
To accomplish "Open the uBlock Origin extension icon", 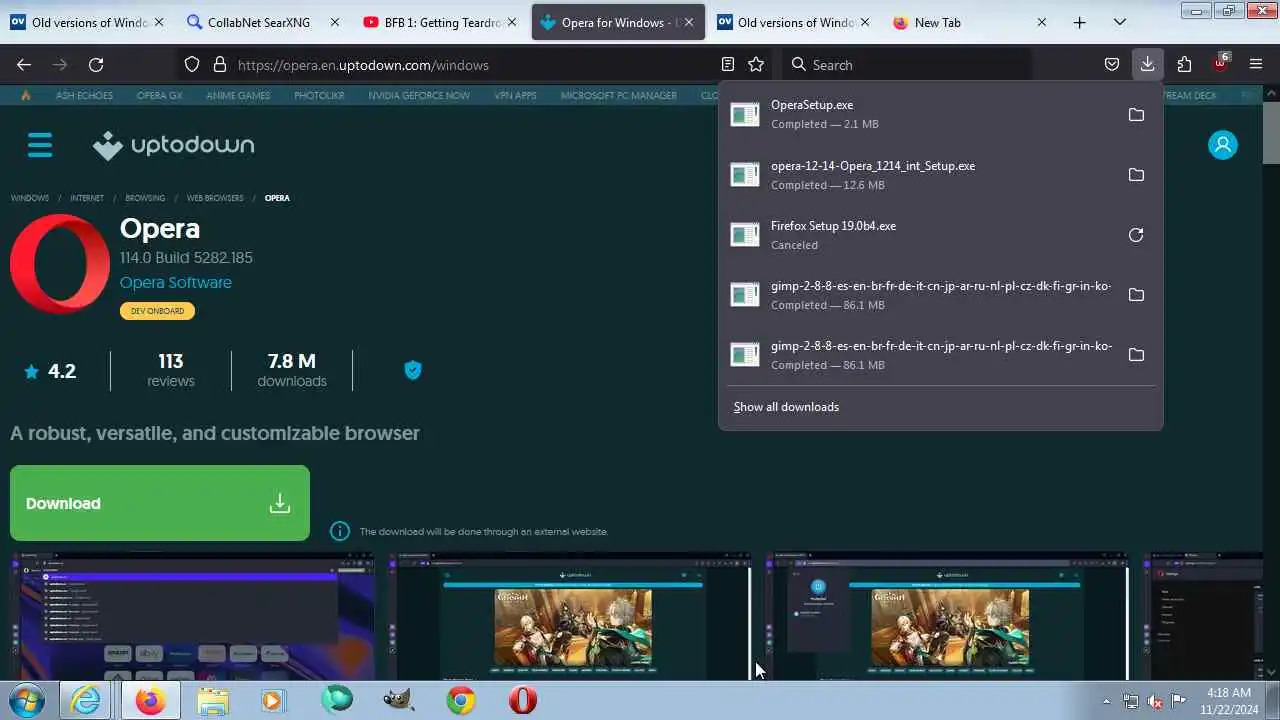I will (1220, 62).
